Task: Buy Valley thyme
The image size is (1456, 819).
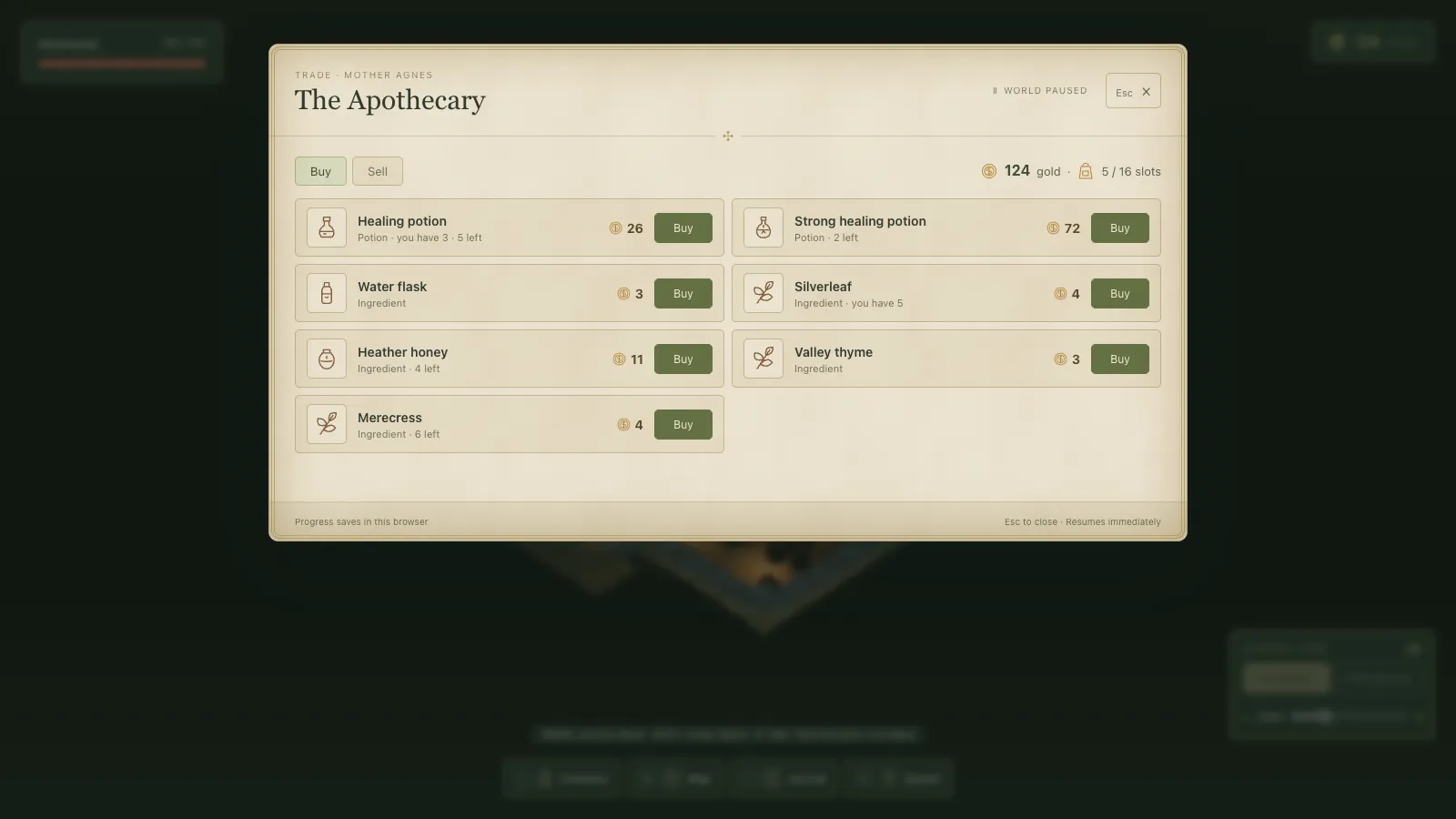Action: pyautogui.click(x=1120, y=359)
